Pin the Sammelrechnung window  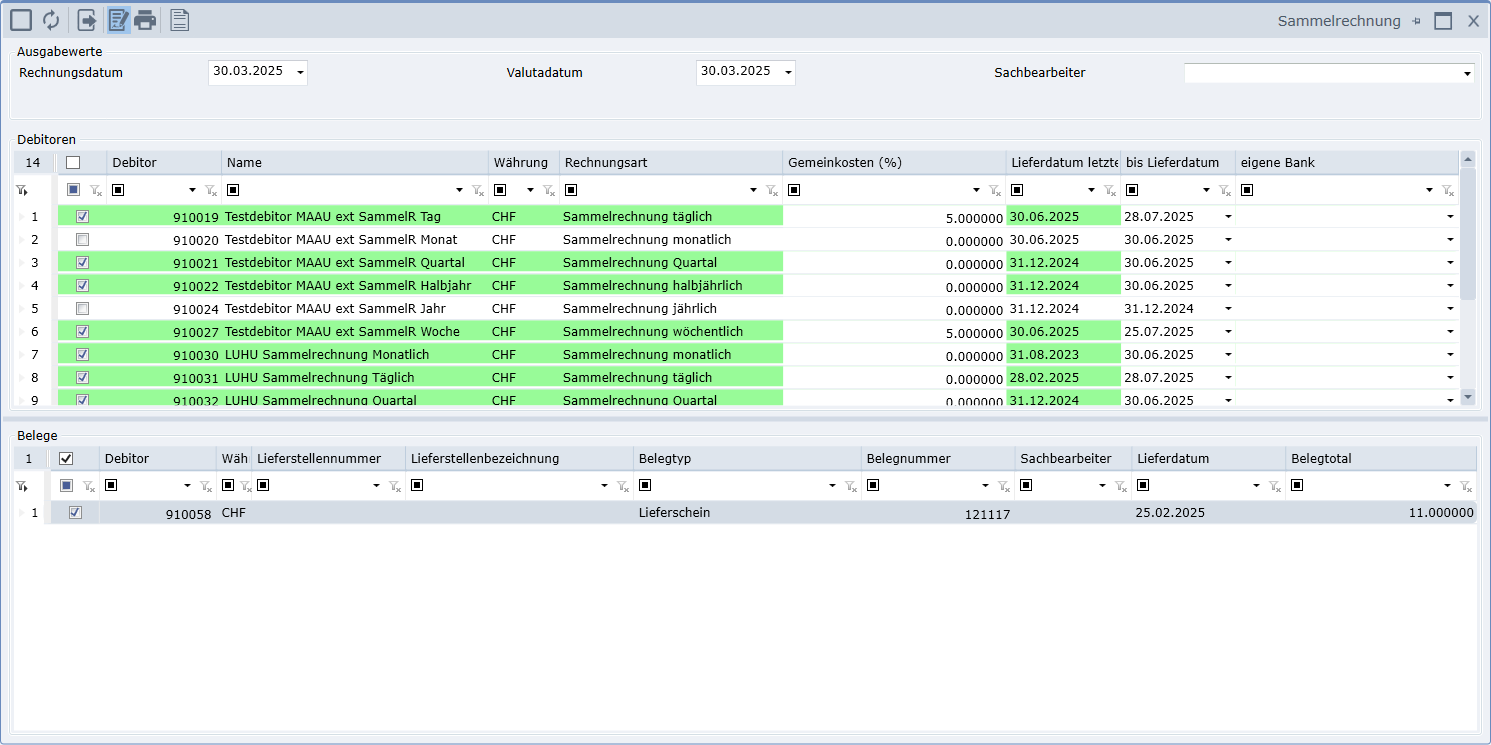1416,21
